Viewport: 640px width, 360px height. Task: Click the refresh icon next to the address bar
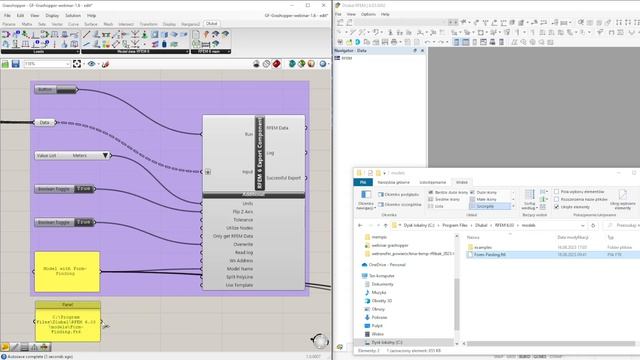[593, 225]
